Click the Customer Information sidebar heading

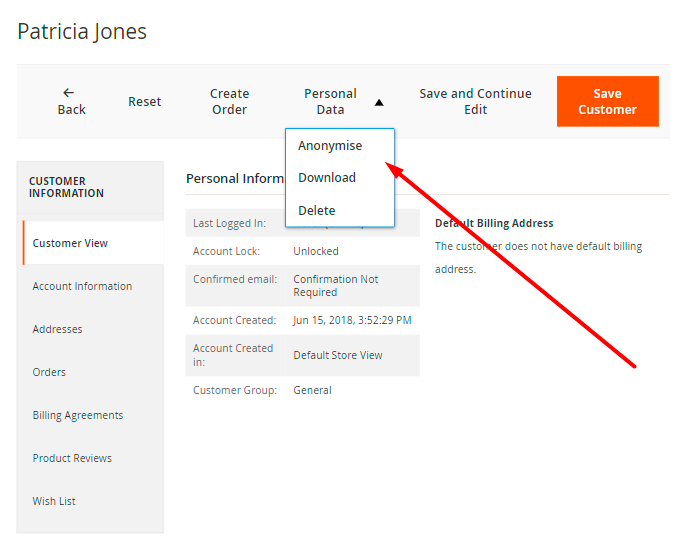point(66,187)
